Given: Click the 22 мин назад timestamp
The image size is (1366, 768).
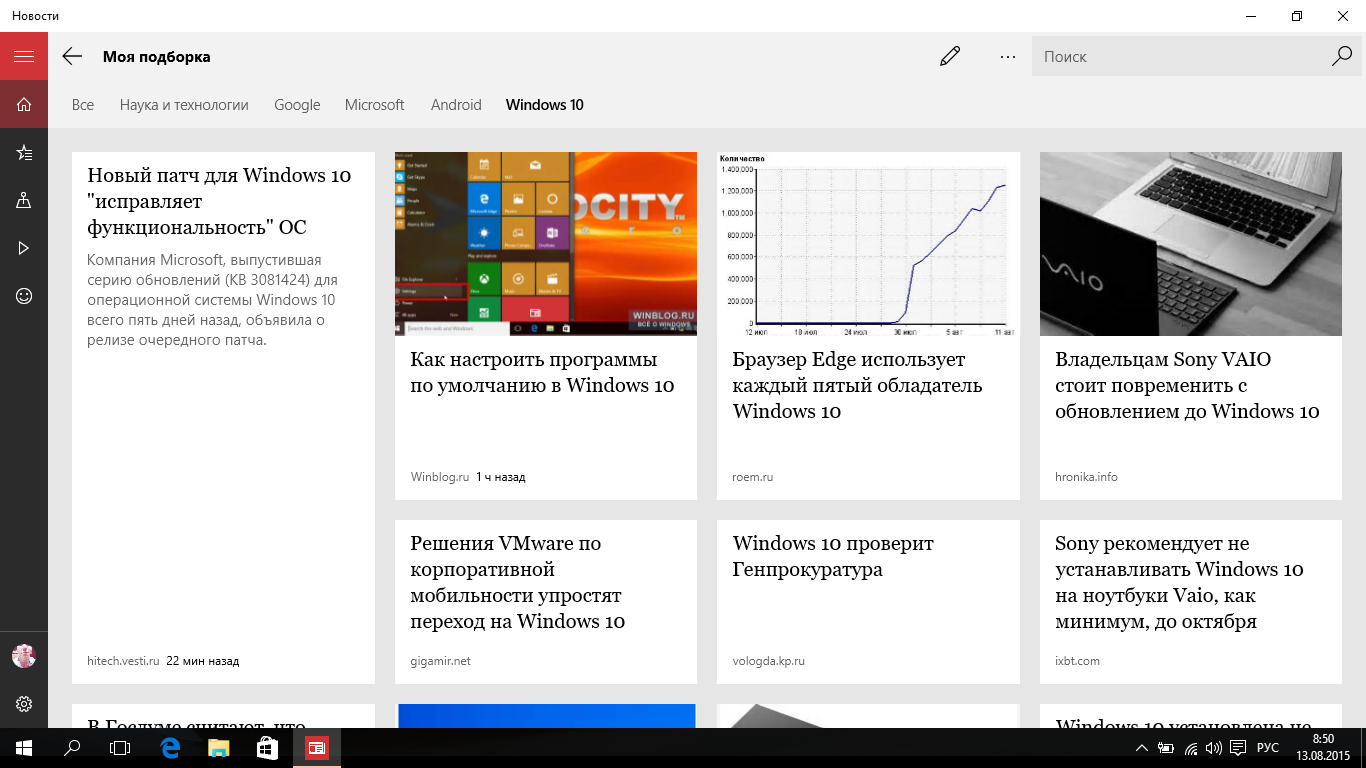Looking at the screenshot, I should coord(203,661).
